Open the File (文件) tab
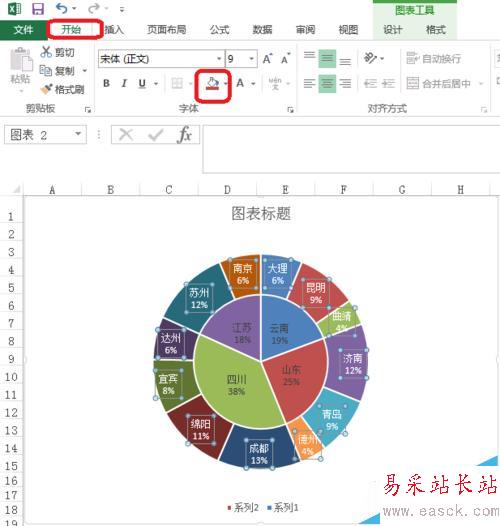The width and height of the screenshot is (500, 526). click(x=23, y=30)
